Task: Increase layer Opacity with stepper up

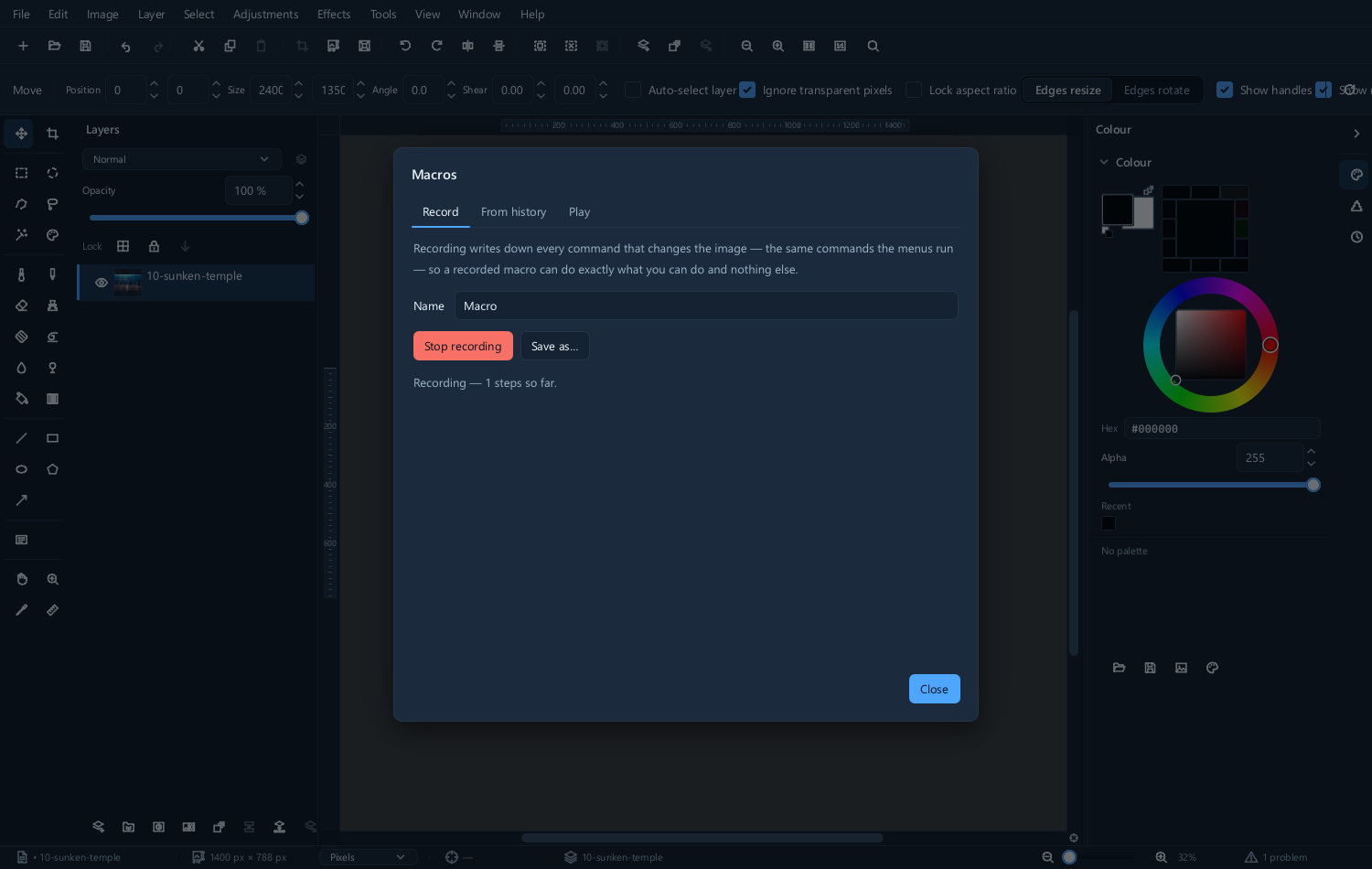Action: coord(300,185)
